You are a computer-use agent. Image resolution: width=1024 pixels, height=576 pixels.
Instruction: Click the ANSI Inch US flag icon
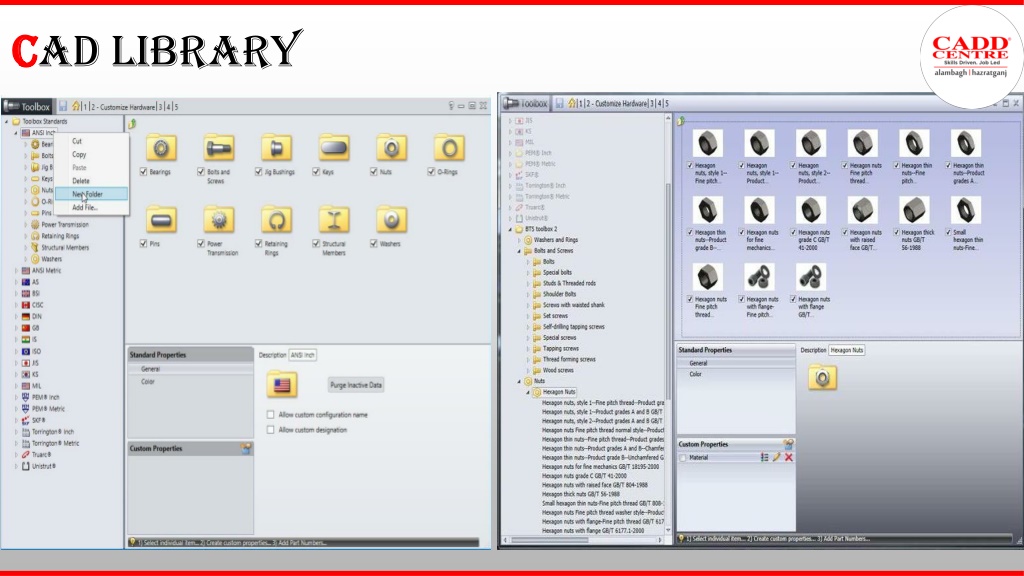[x=282, y=385]
